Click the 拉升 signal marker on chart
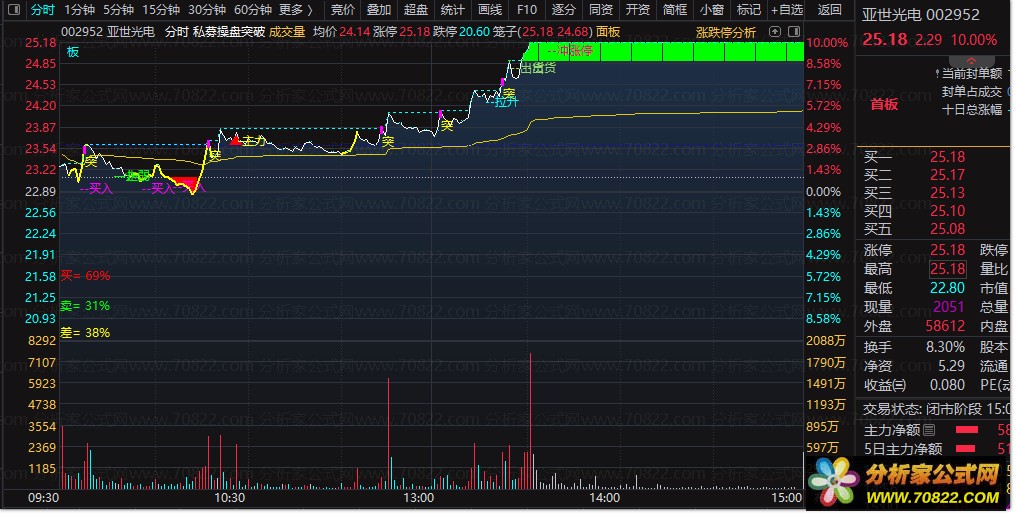This screenshot has width=1016, height=514. 506,100
